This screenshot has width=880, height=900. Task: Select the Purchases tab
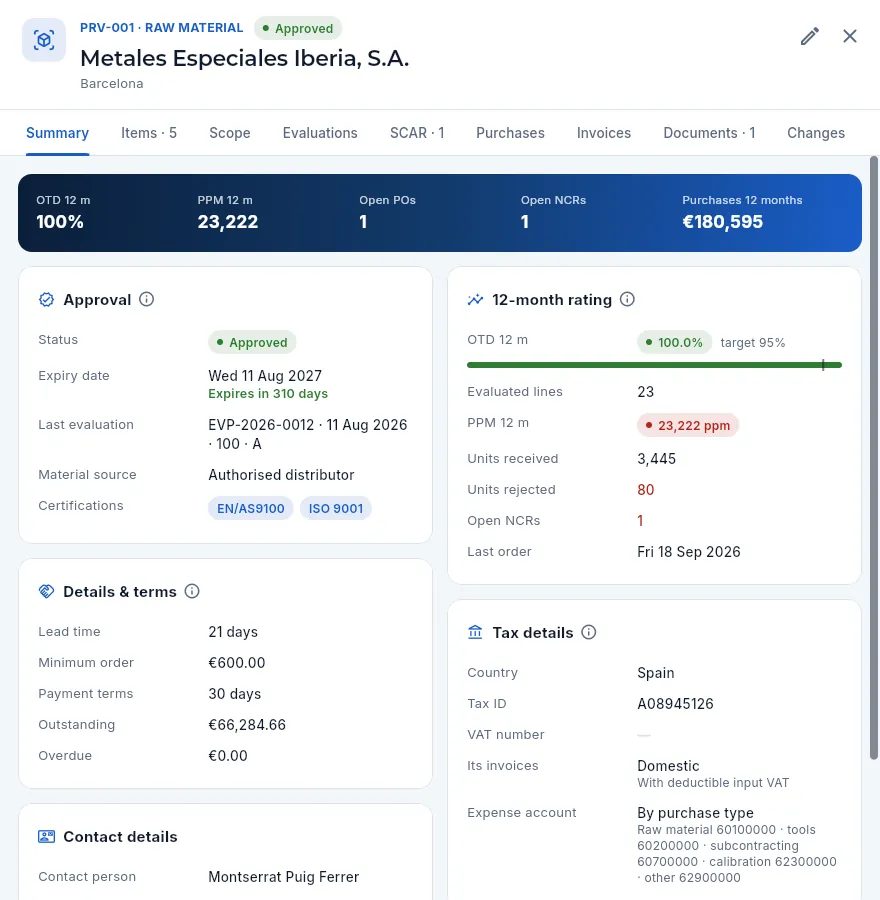click(x=510, y=133)
